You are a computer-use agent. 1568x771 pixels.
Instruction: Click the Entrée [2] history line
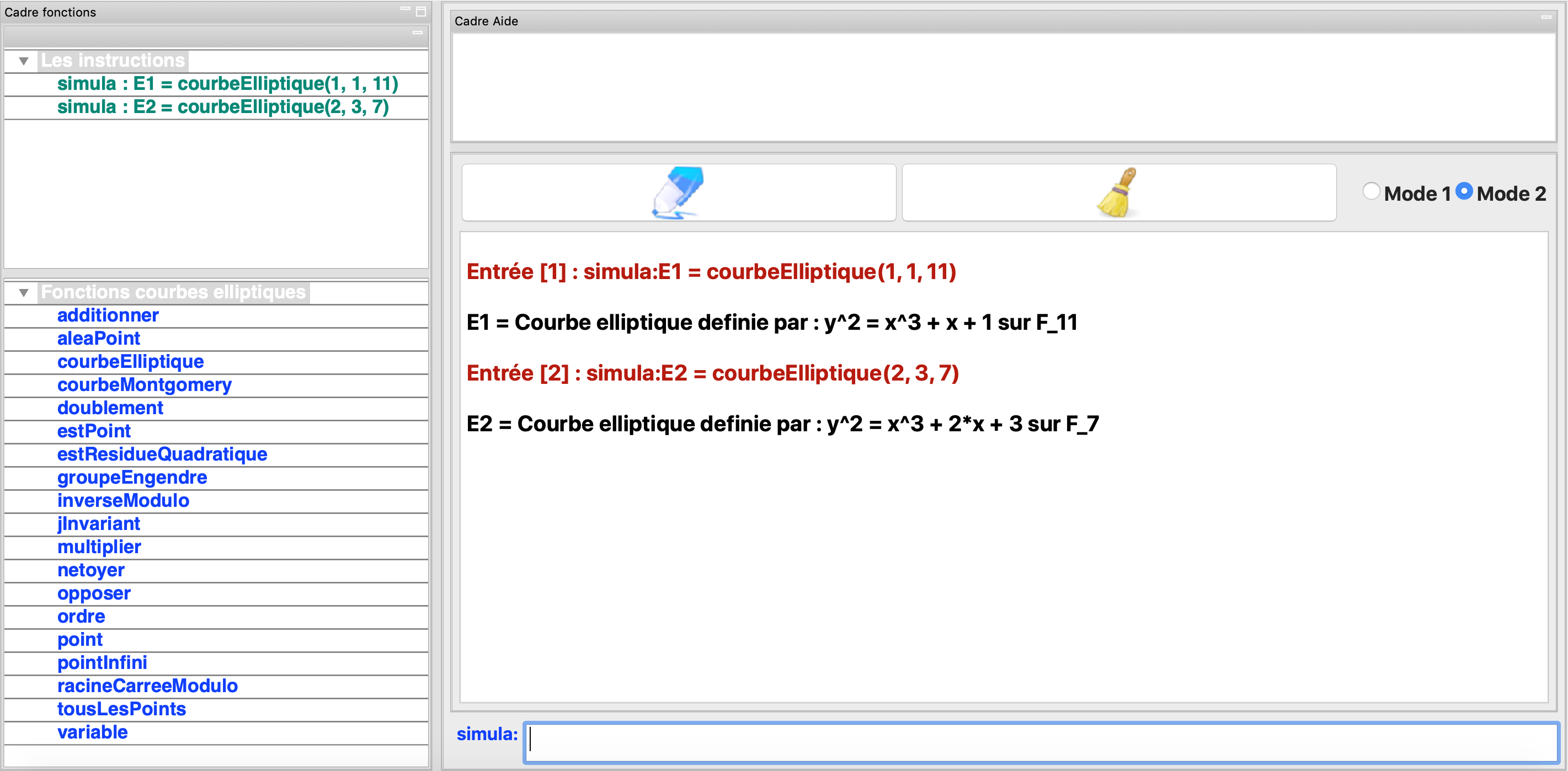point(712,373)
